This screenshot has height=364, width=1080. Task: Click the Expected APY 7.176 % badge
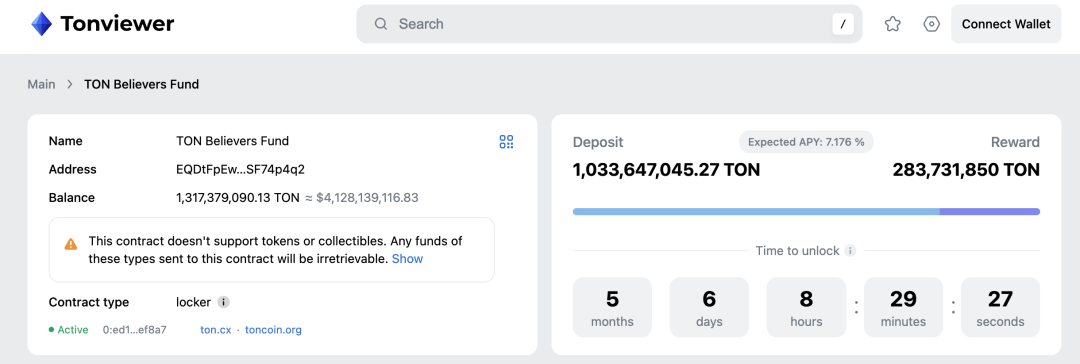[806, 142]
